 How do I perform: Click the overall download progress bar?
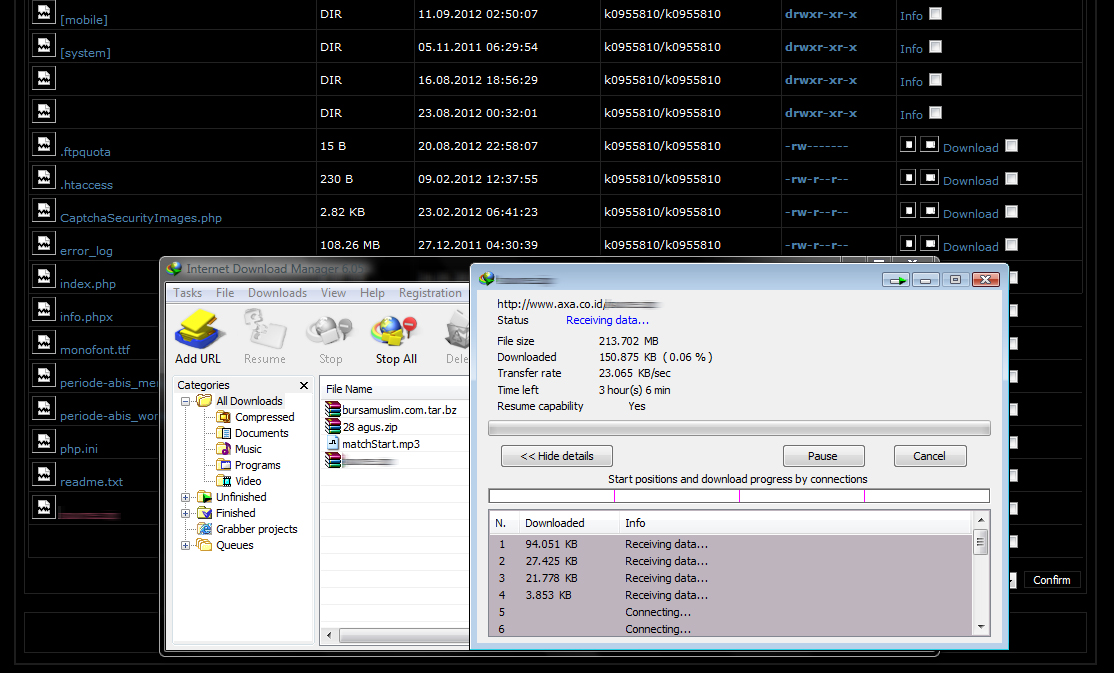[x=739, y=428]
